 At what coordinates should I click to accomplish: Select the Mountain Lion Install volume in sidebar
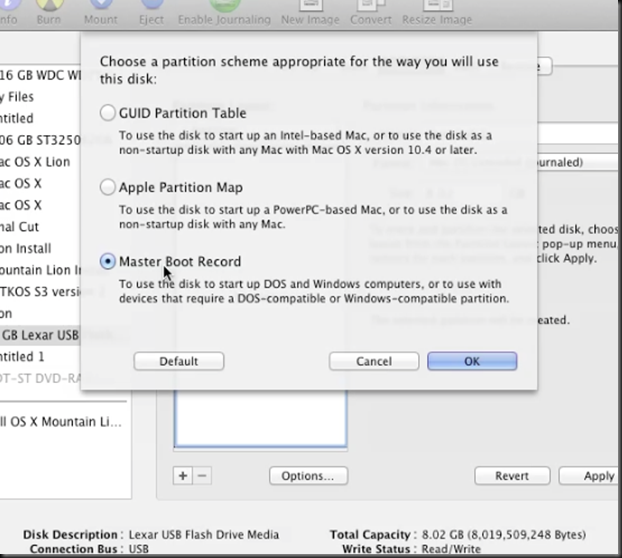coord(40,270)
